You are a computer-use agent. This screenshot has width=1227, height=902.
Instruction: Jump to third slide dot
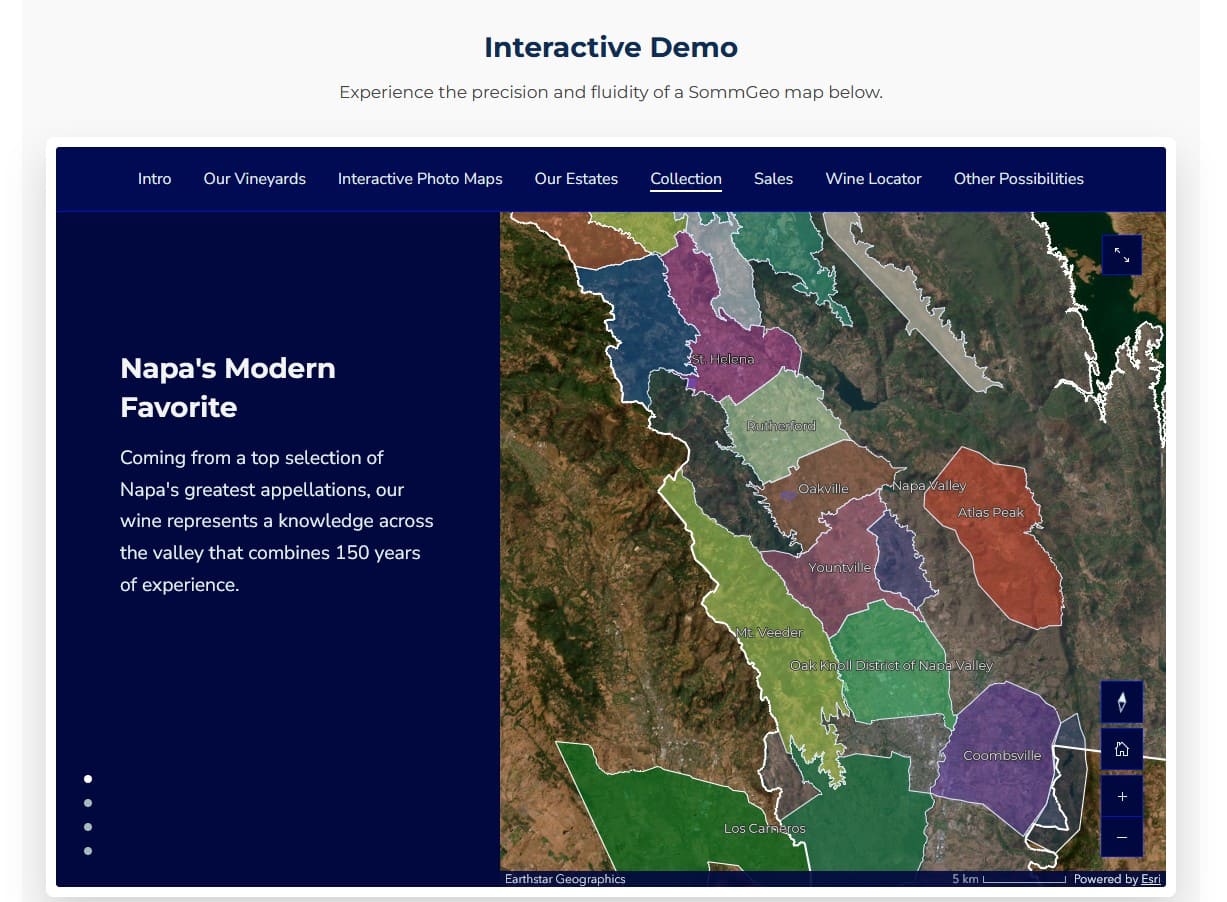[x=88, y=827]
